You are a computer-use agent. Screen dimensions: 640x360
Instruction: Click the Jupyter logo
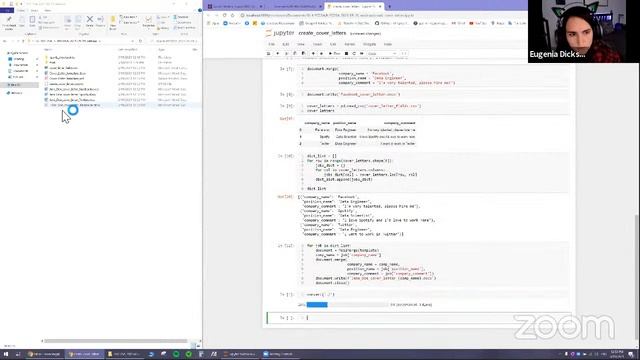click(x=280, y=33)
